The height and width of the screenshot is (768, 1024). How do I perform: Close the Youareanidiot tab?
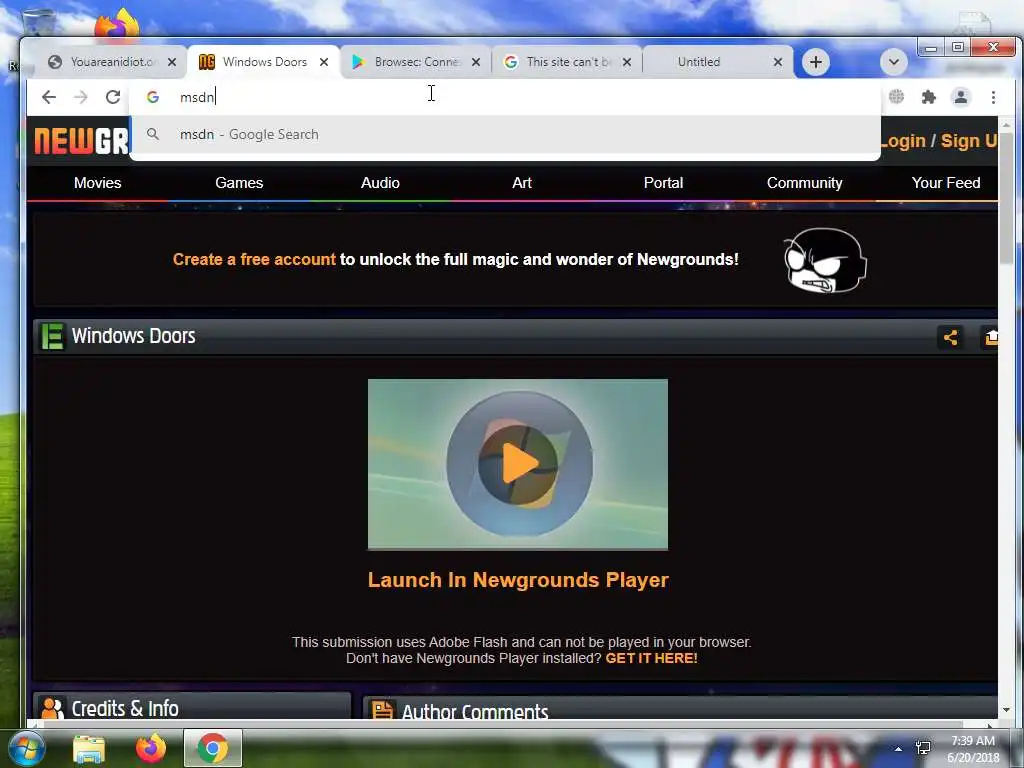172,62
